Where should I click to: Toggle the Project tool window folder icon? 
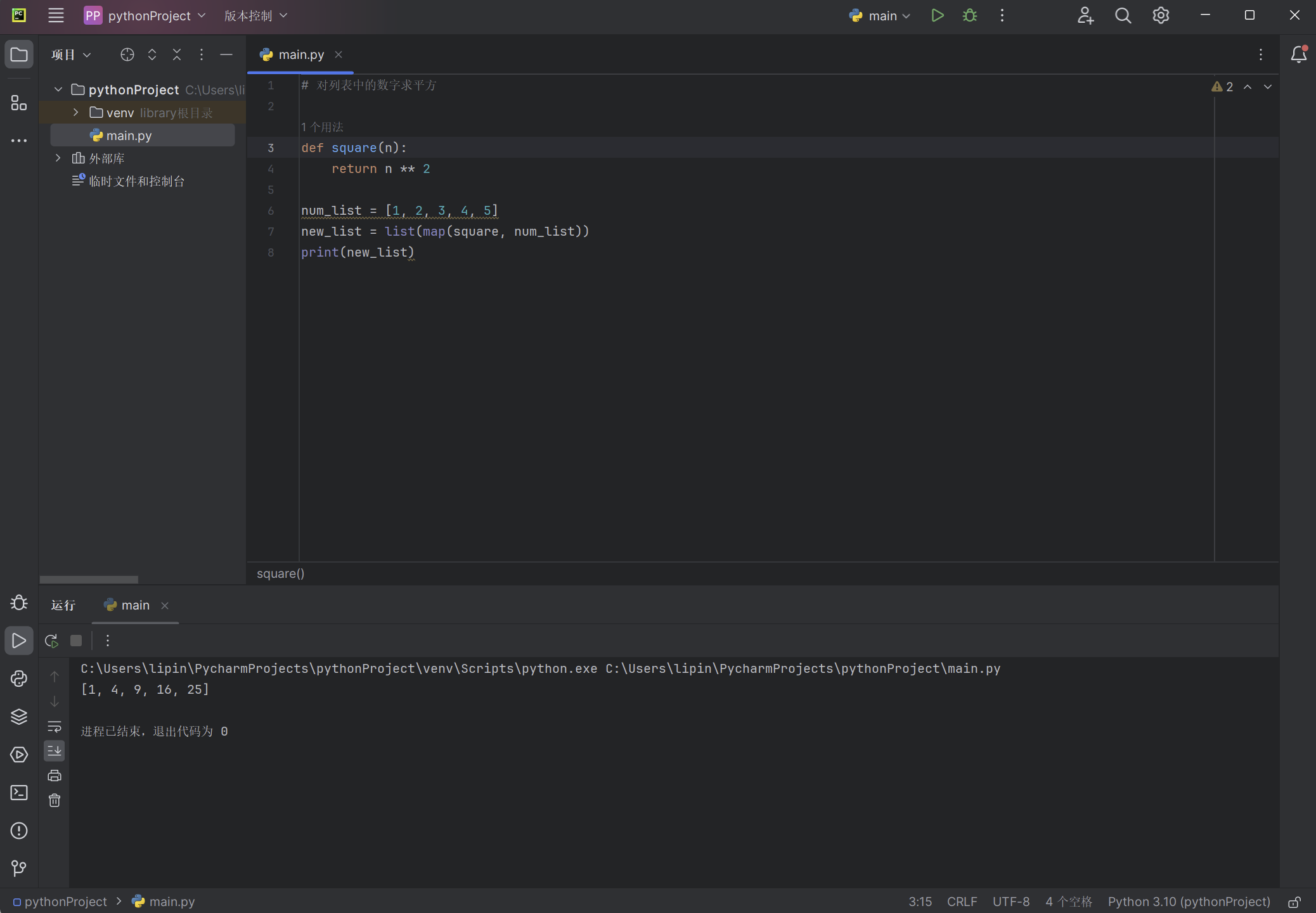19,55
